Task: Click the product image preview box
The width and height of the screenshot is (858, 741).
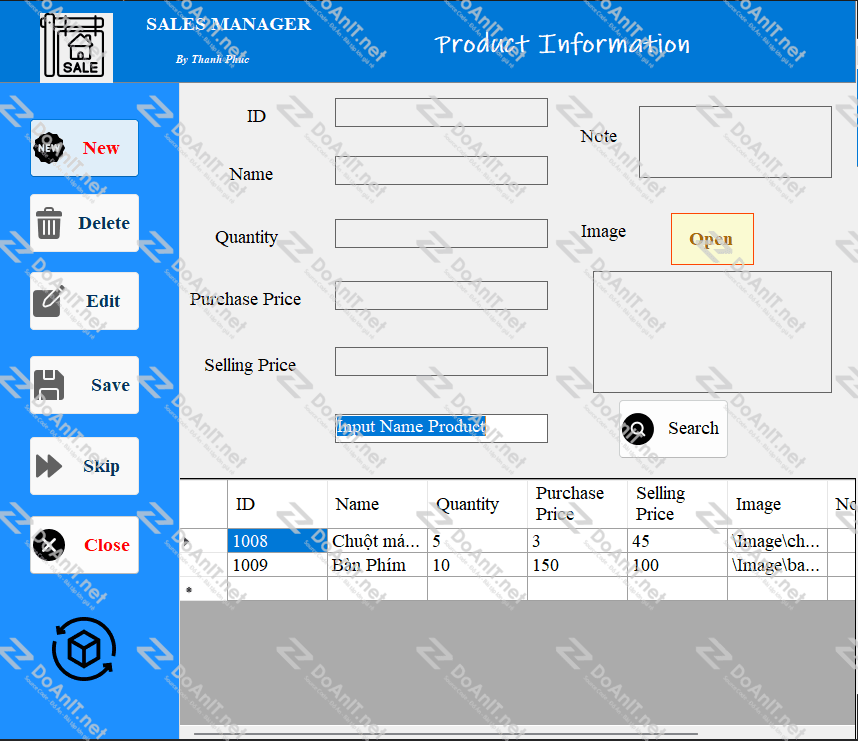Action: point(712,332)
